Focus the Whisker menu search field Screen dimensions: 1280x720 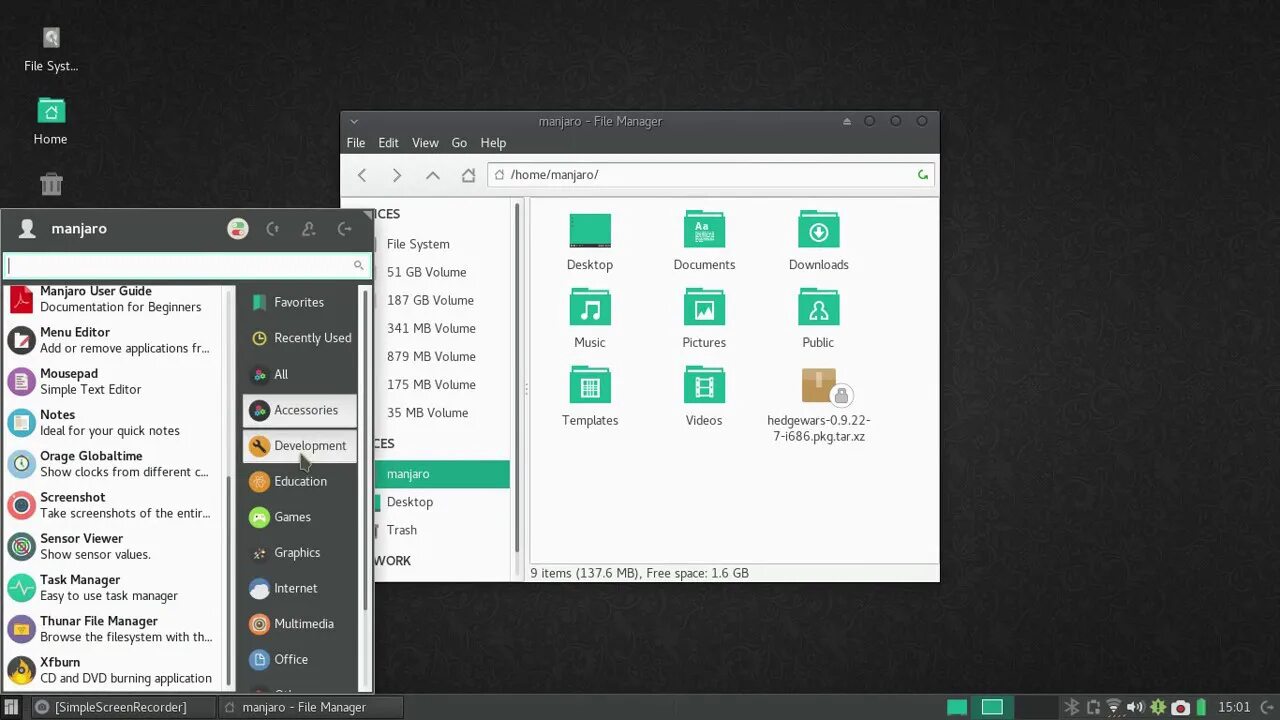pos(187,265)
